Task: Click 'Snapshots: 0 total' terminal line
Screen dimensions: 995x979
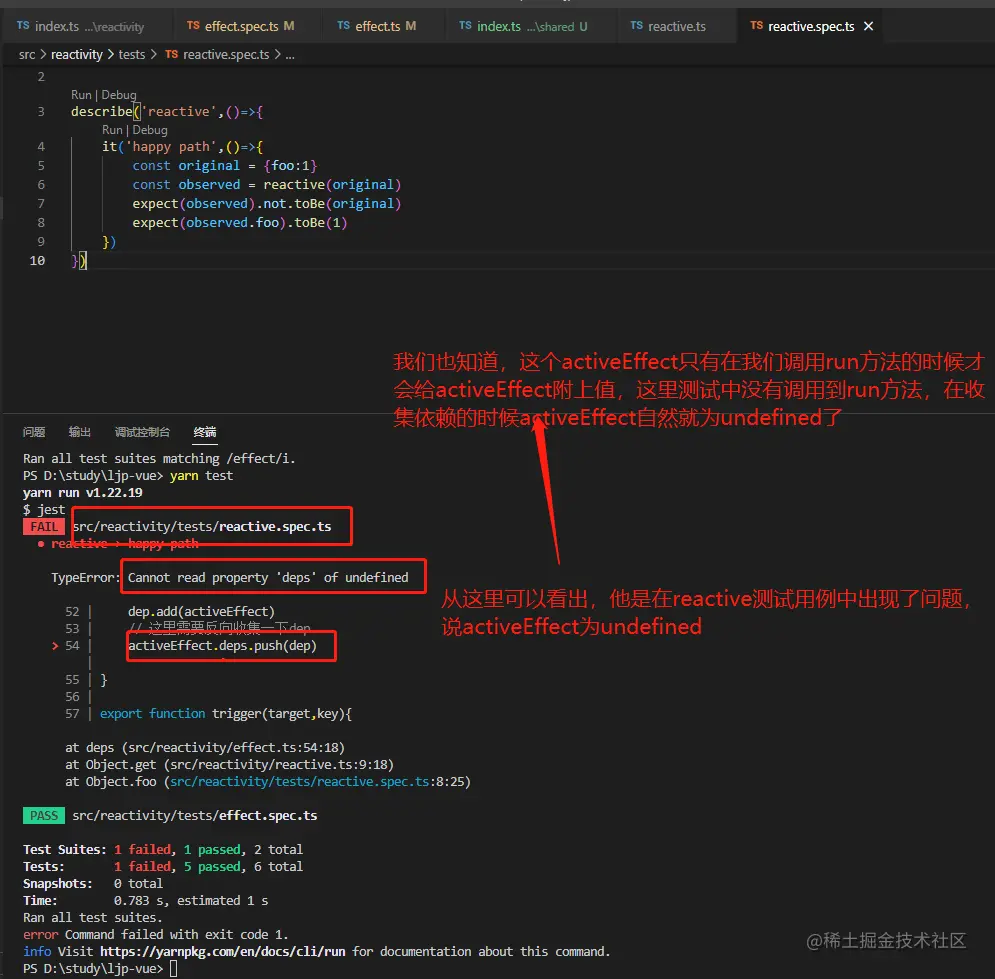Action: tap(93, 884)
